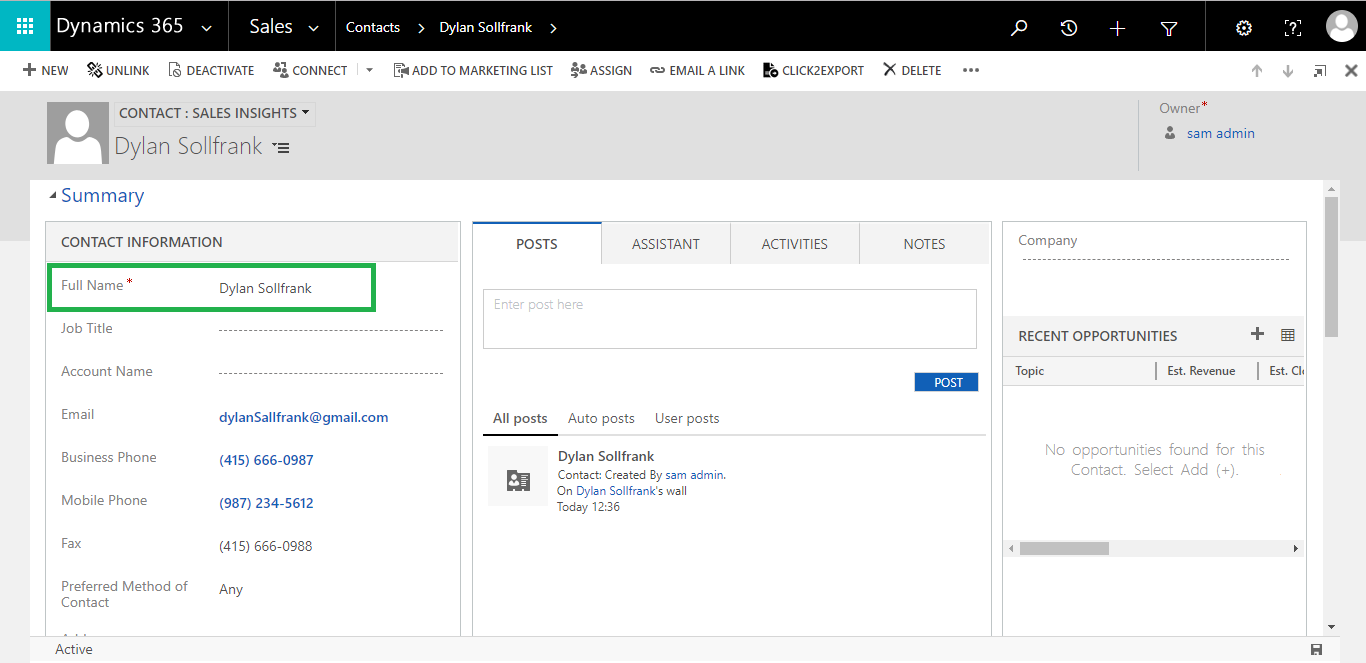
Task: Click the Fax value (415) 666-0988
Action: (x=266, y=546)
